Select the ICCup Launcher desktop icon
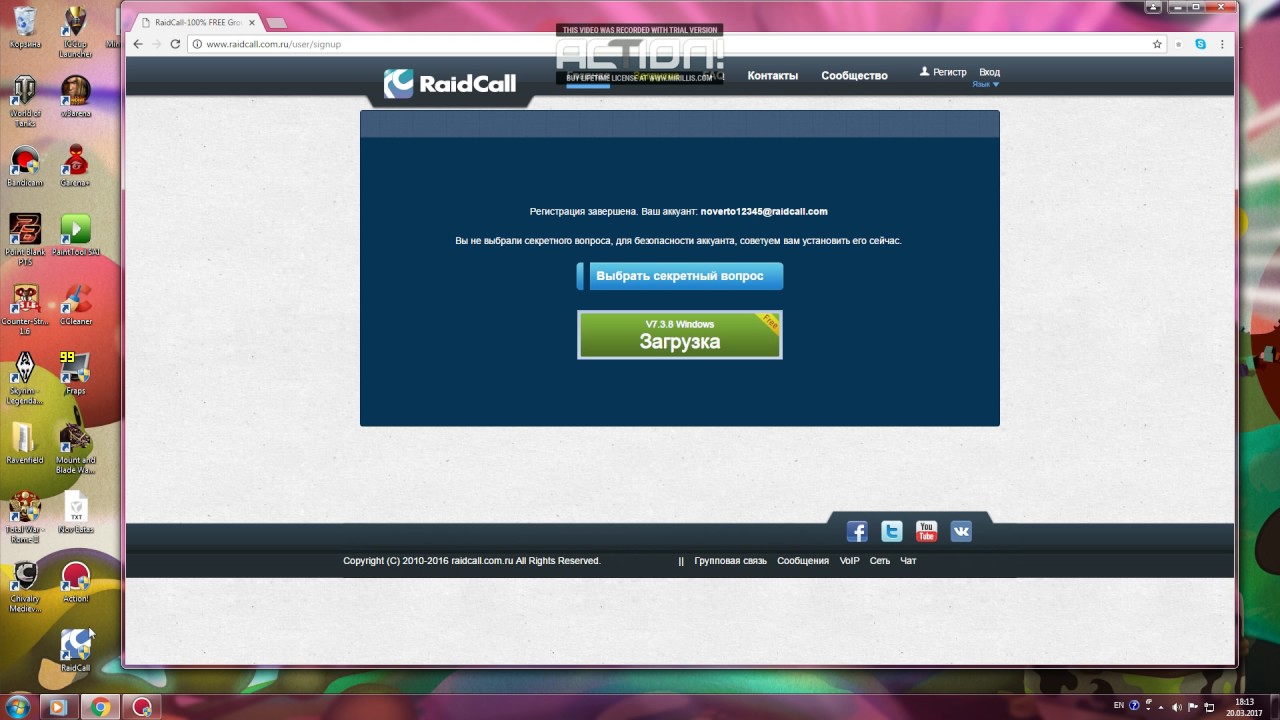This screenshot has width=1280, height=720. click(75, 32)
